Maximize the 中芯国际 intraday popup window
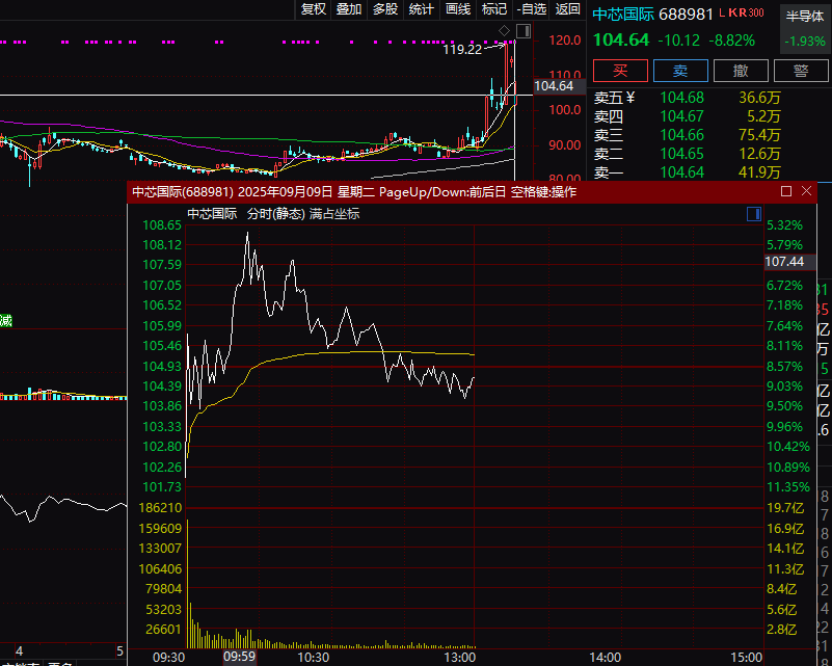 click(786, 191)
